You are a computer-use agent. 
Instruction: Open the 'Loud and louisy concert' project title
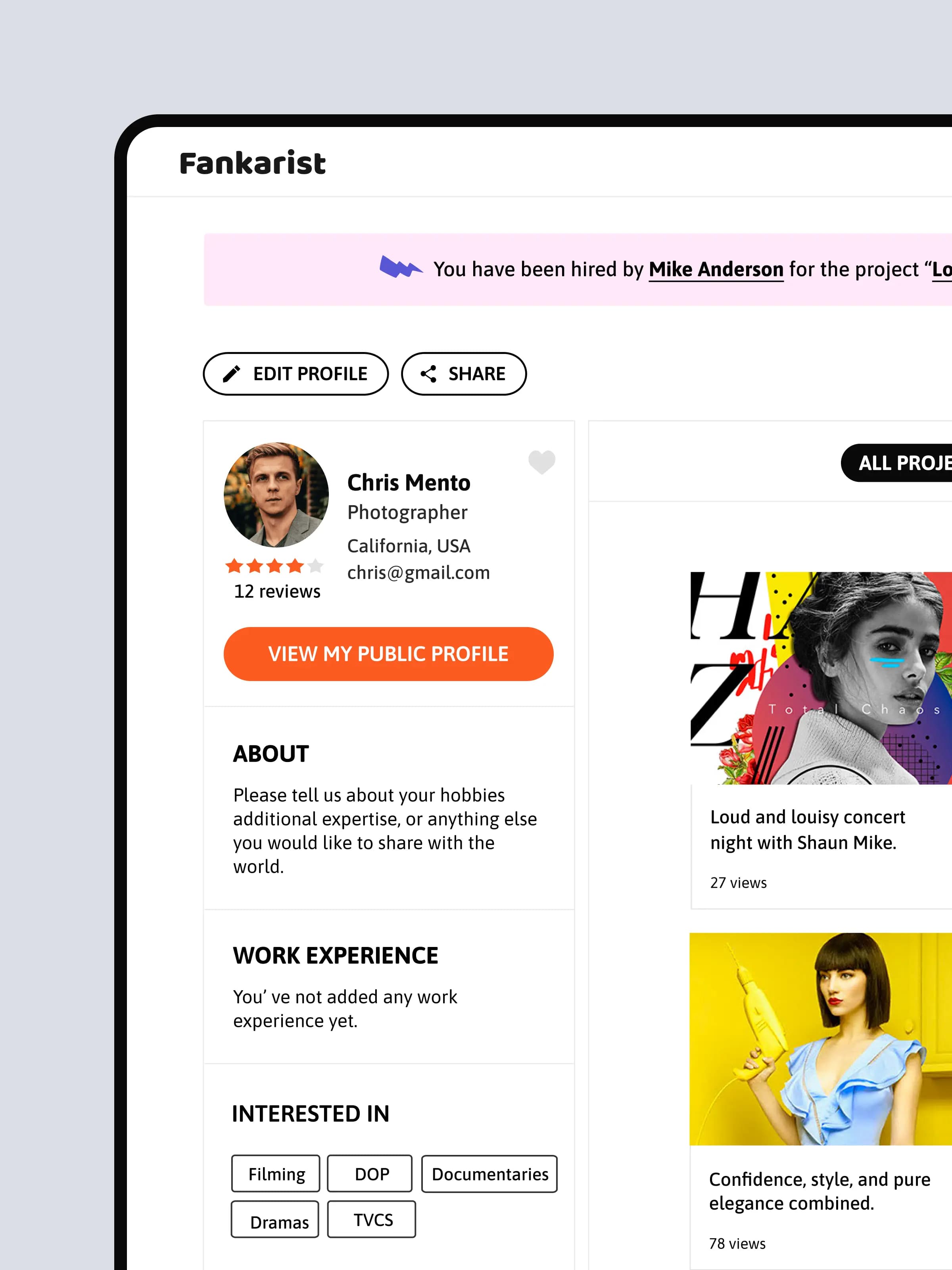(807, 829)
